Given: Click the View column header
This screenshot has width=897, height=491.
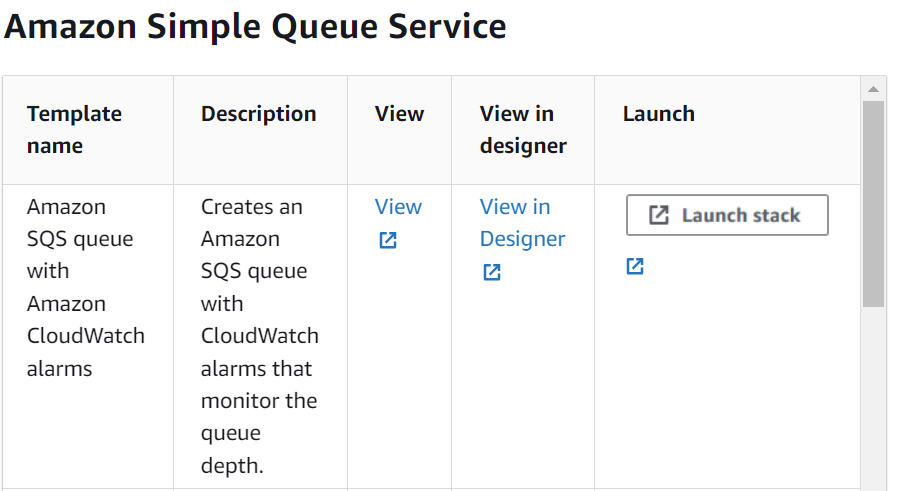Looking at the screenshot, I should 399,114.
